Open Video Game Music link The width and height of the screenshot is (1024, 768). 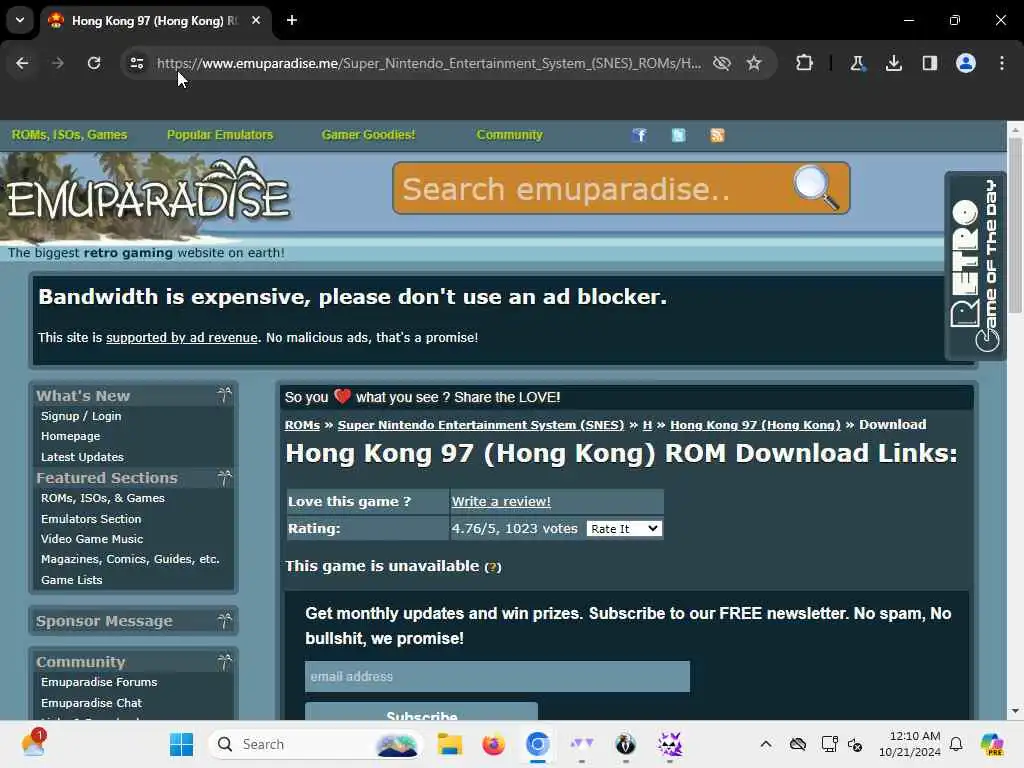pyautogui.click(x=92, y=539)
